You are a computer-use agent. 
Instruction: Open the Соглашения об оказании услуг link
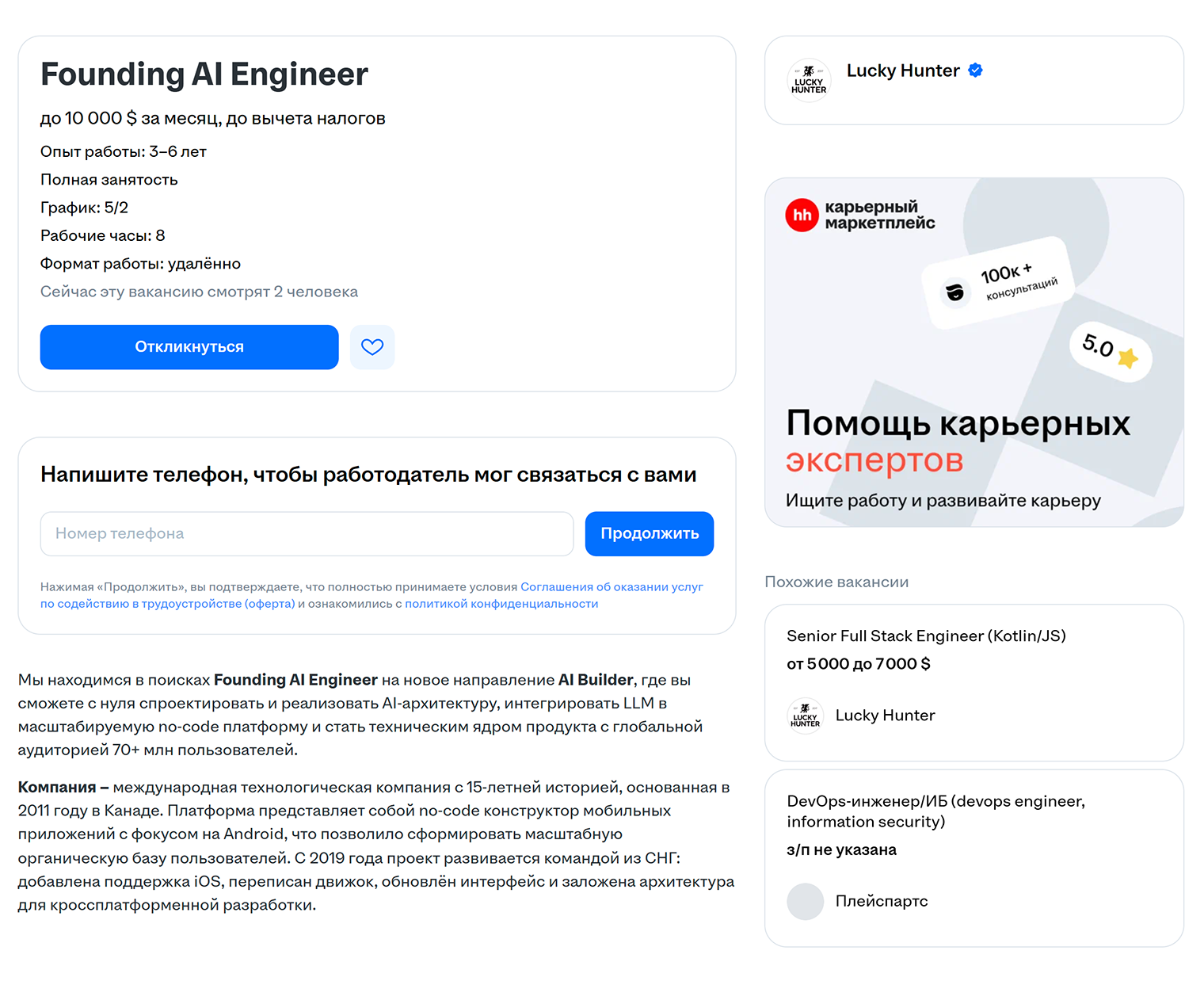click(611, 587)
